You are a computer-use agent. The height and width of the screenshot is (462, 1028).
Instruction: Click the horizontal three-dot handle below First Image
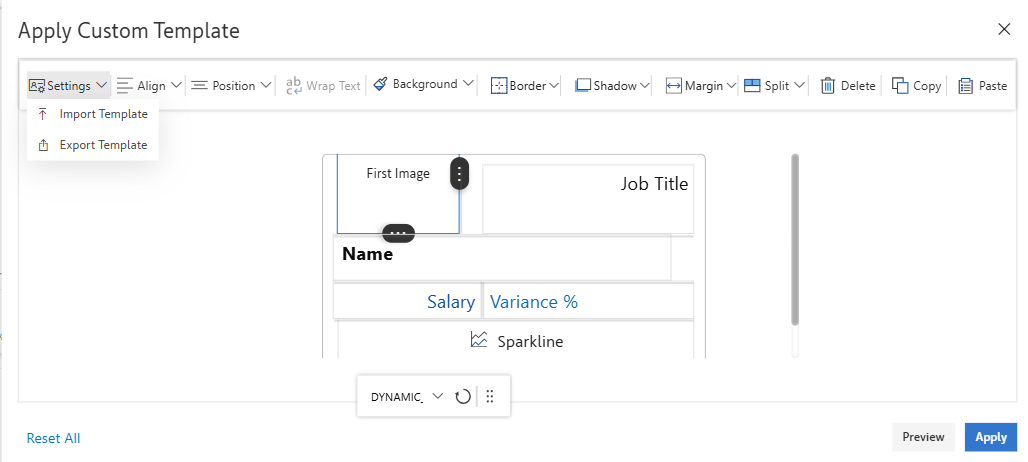click(x=398, y=233)
